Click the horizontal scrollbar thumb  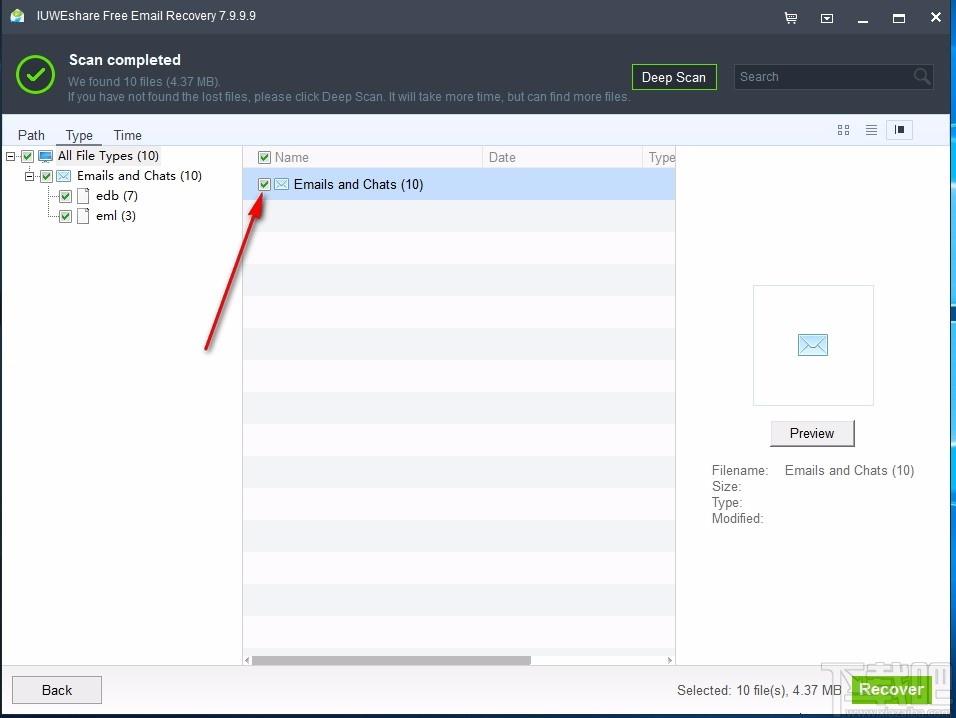coord(391,661)
